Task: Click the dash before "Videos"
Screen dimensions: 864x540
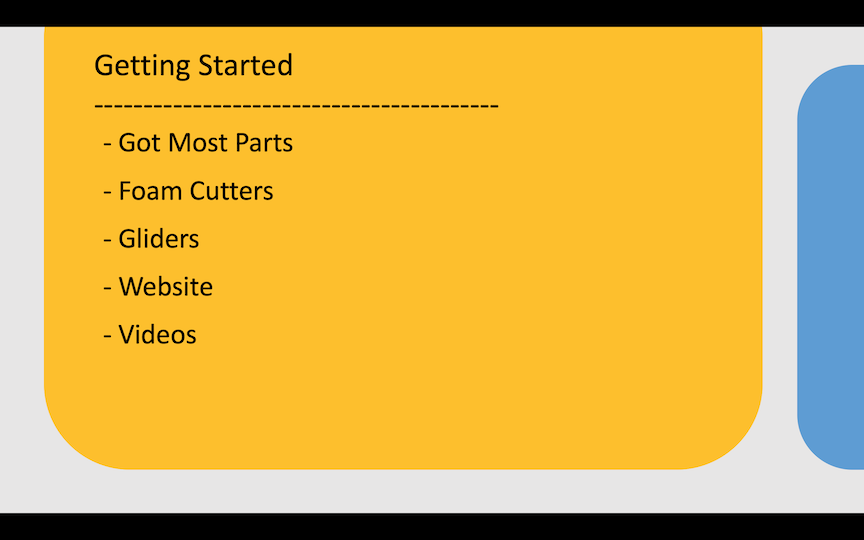Action: 107,336
